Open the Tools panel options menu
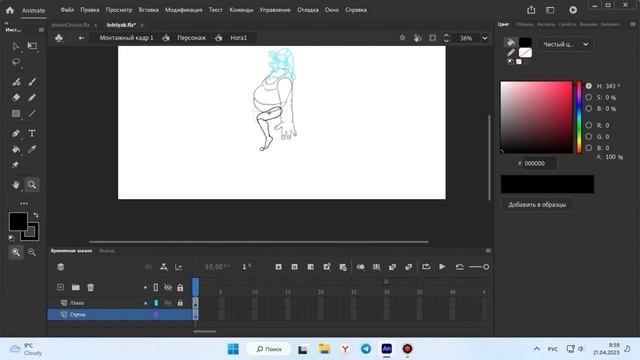 [41, 30]
